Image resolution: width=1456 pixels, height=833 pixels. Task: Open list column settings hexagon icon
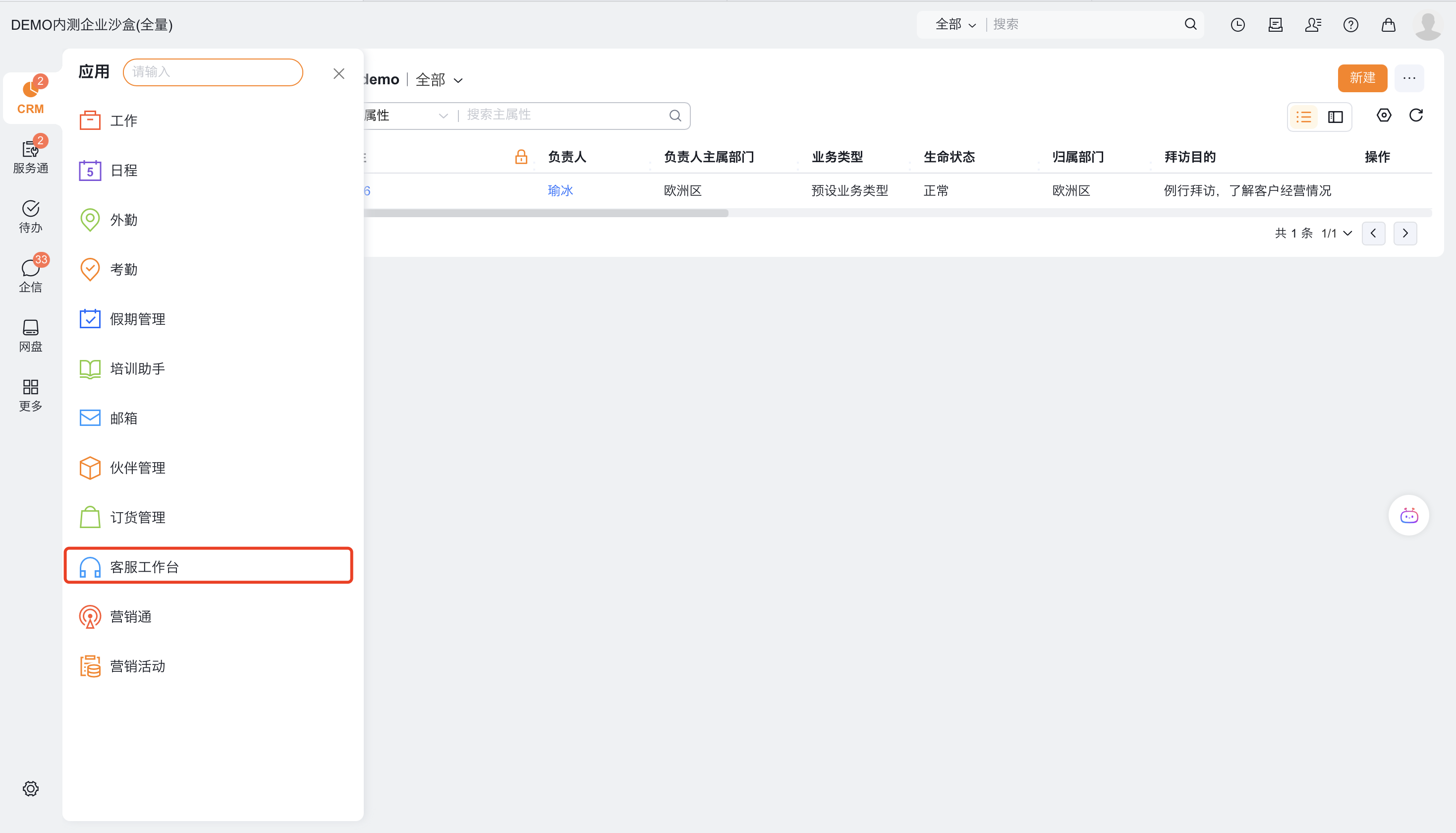(1384, 116)
